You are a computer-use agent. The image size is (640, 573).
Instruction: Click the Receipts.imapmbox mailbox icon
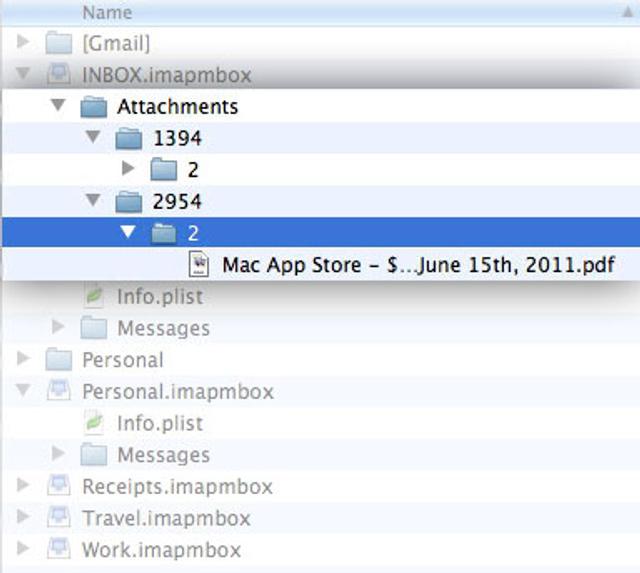coord(59,486)
